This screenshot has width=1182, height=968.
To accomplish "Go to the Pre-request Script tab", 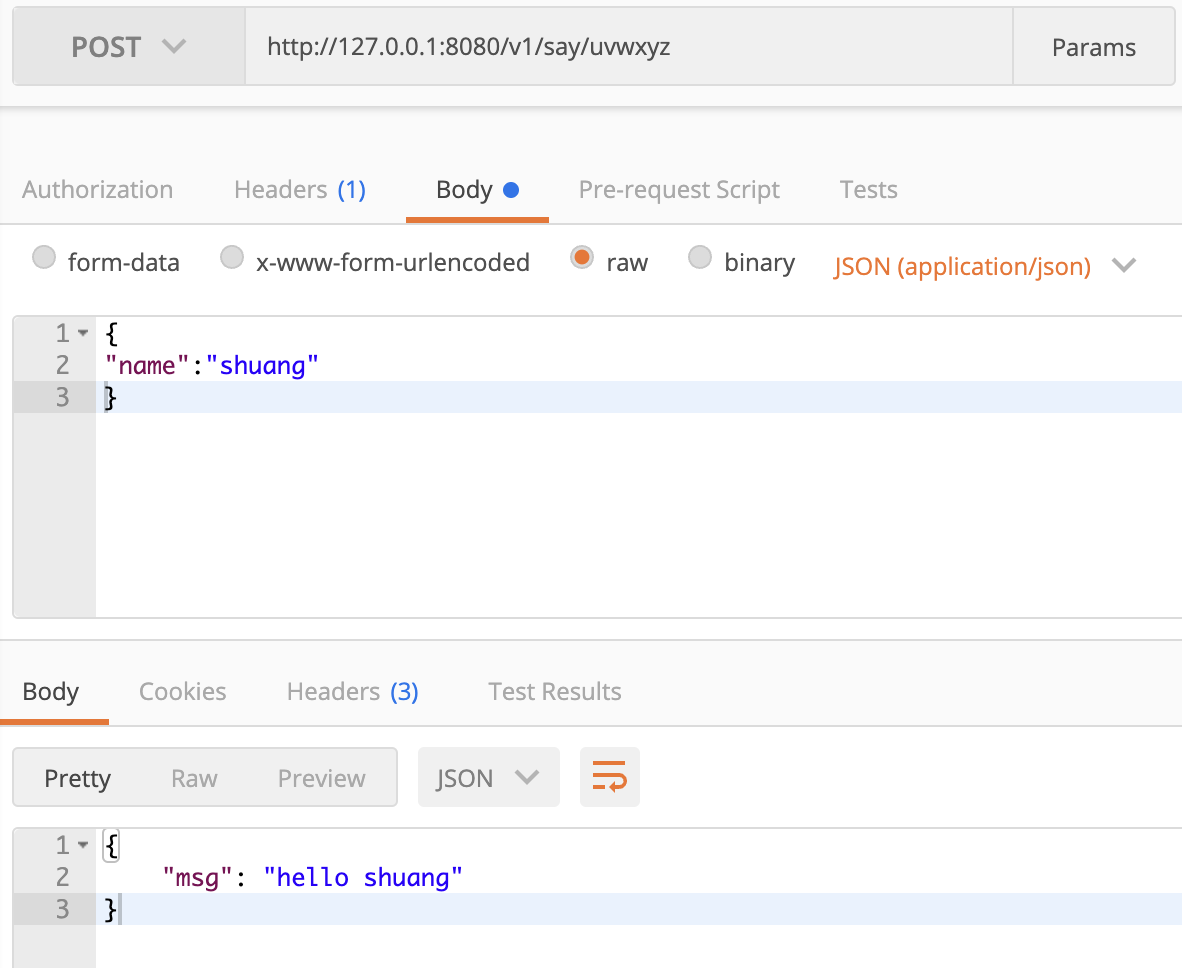I will [x=679, y=190].
